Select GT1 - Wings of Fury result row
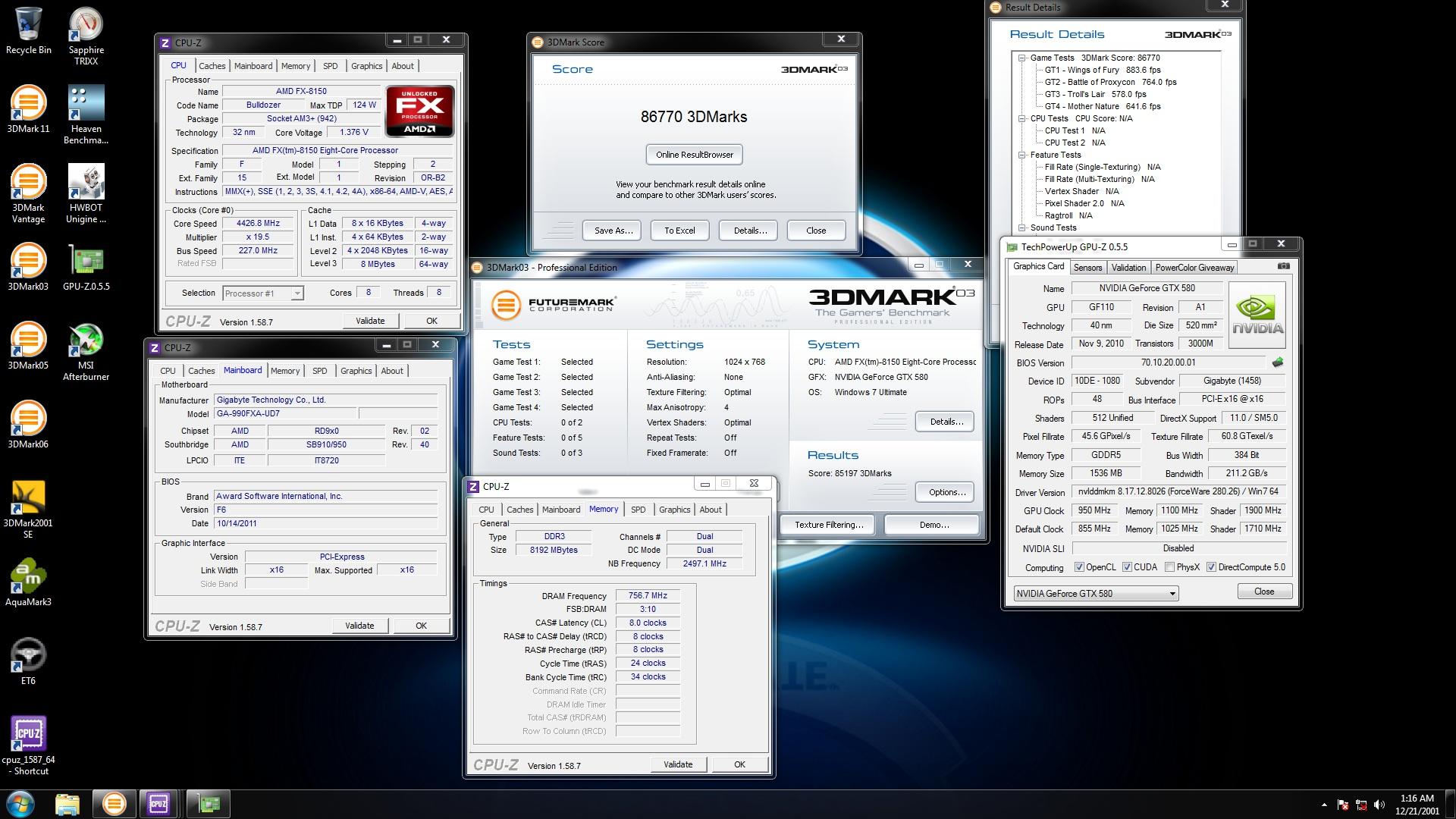 pos(1102,70)
